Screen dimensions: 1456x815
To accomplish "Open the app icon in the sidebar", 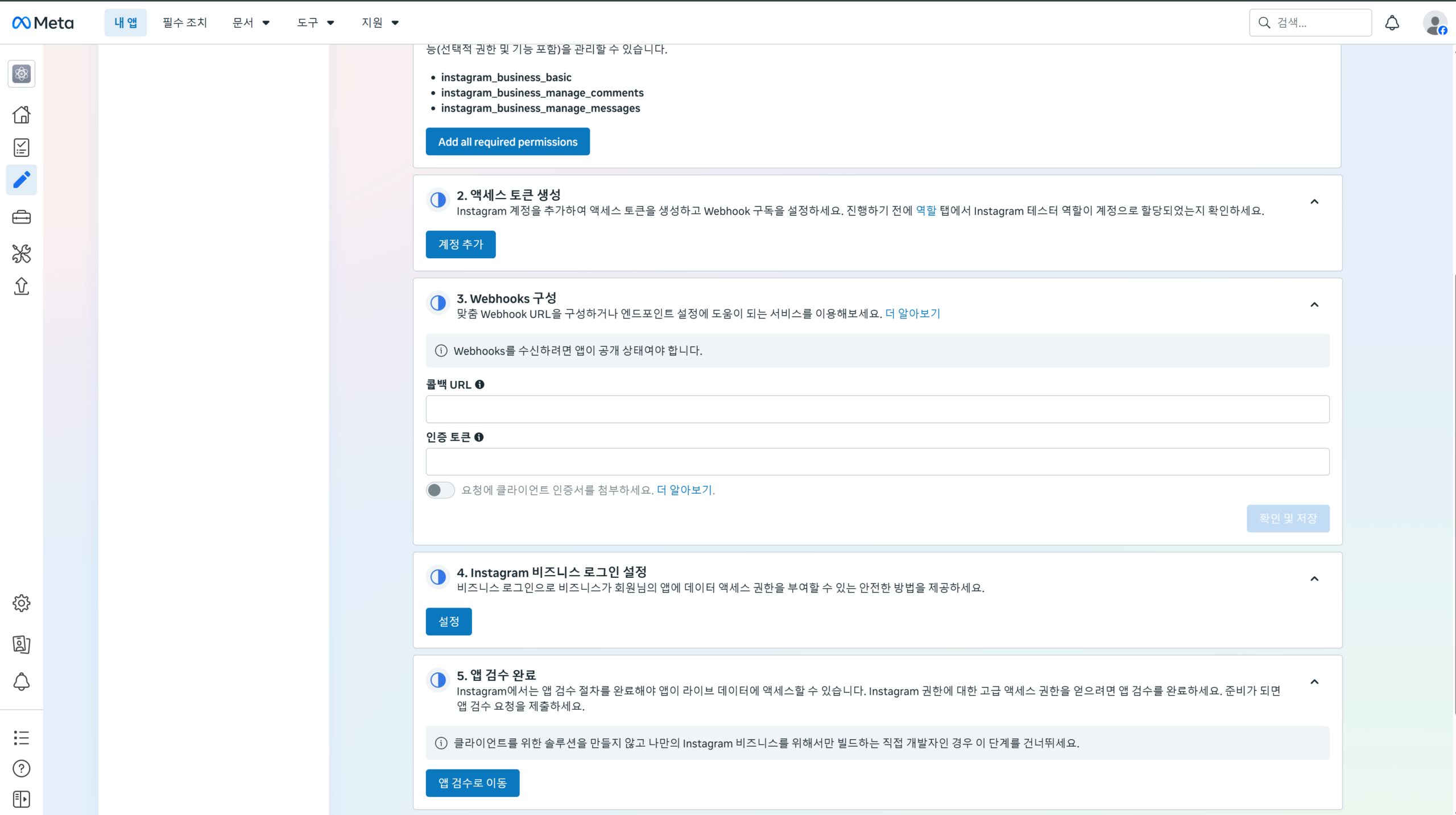I will (22, 74).
